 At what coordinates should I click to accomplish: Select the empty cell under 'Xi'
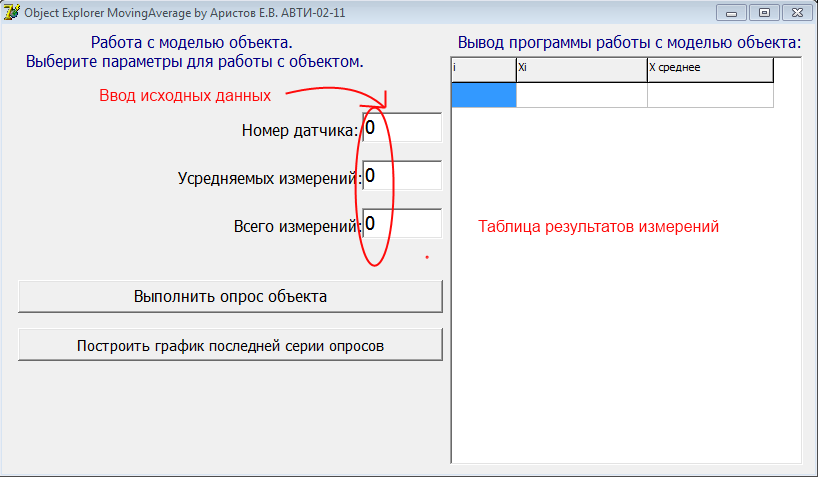582,95
